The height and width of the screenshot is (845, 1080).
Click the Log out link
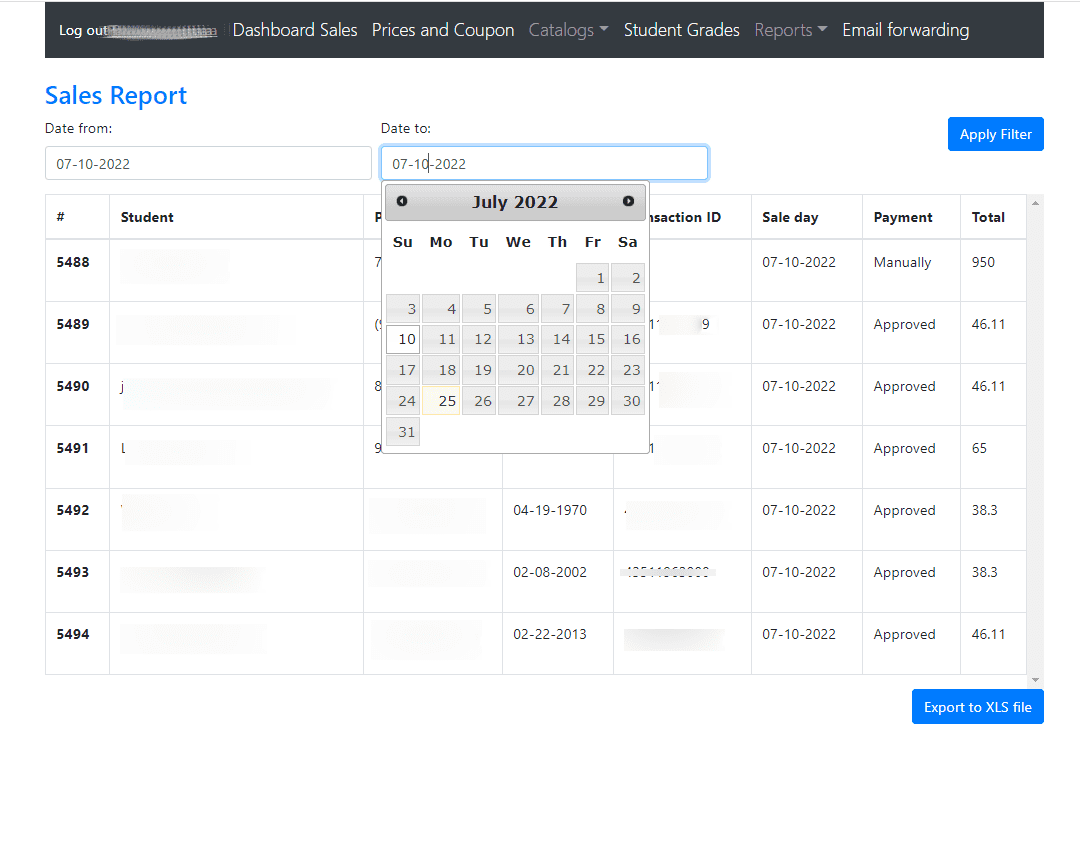pos(80,30)
